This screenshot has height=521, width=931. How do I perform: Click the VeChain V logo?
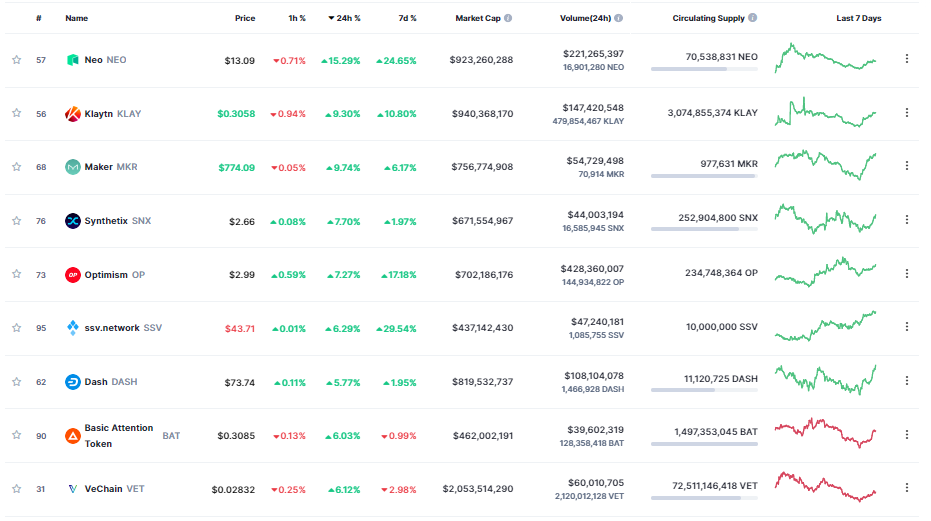72,489
